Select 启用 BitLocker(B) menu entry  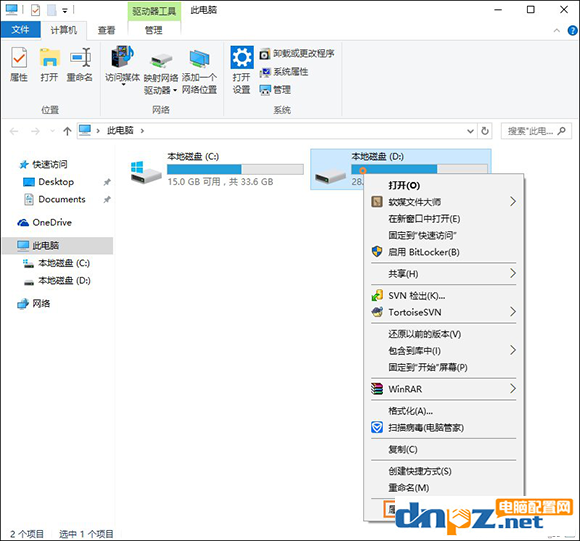tap(424, 252)
